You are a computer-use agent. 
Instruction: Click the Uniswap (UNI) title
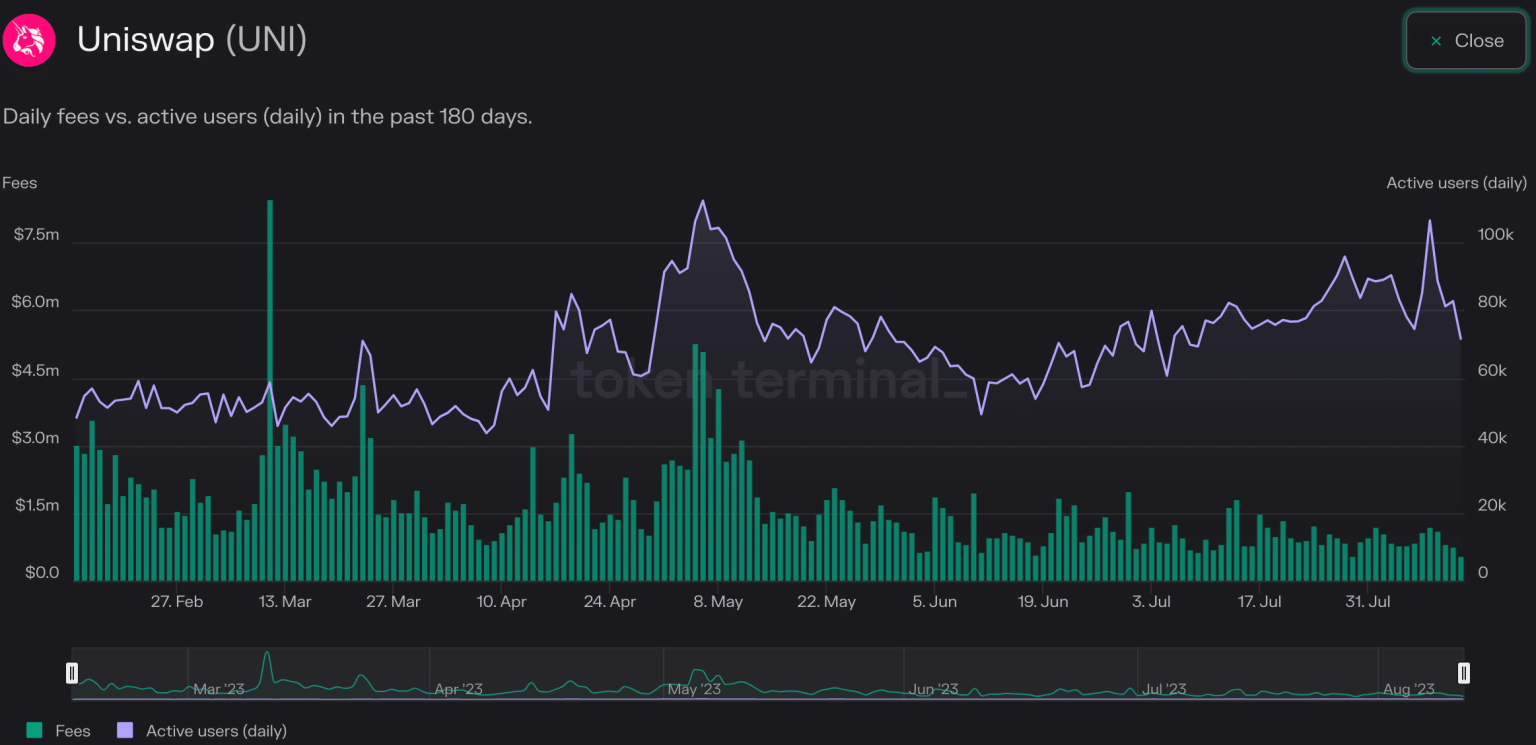click(192, 40)
